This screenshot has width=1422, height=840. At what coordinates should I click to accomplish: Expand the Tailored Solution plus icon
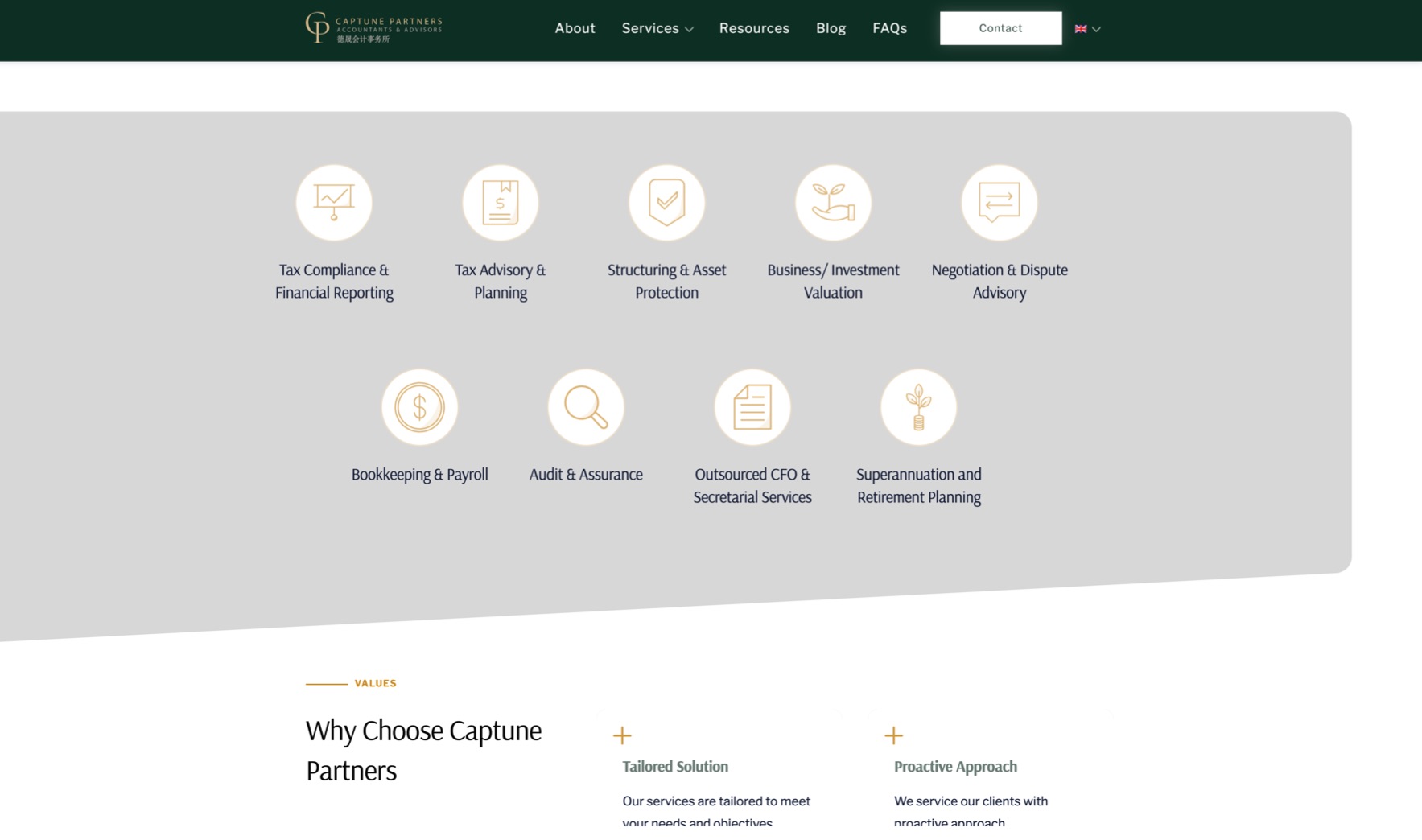pos(622,735)
